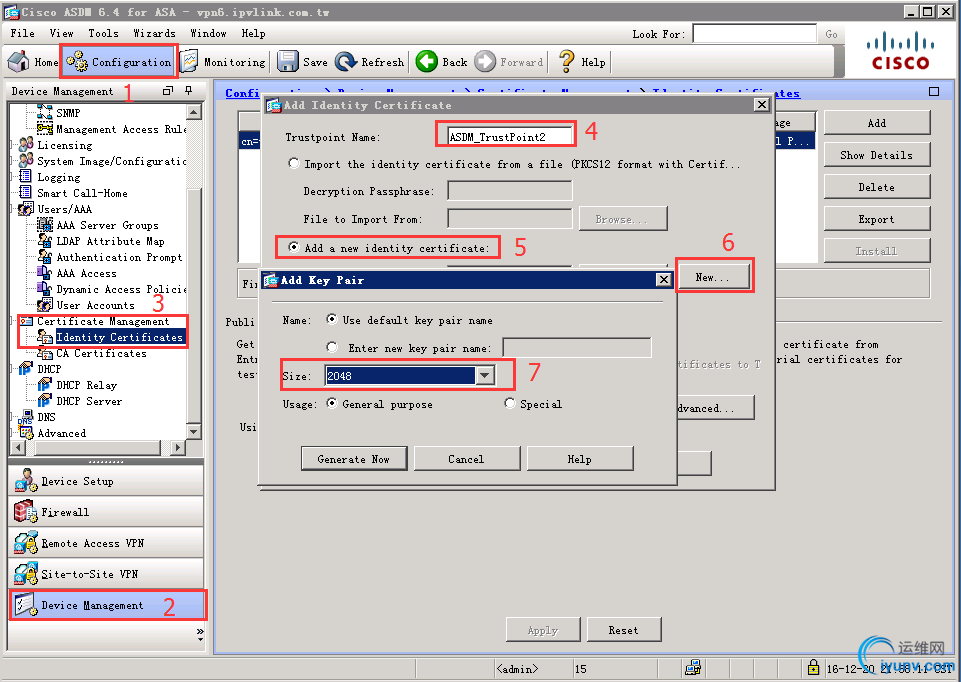Viewport: 961px width, 682px height.
Task: Undock the Device Management pane icon
Action: pos(167,91)
